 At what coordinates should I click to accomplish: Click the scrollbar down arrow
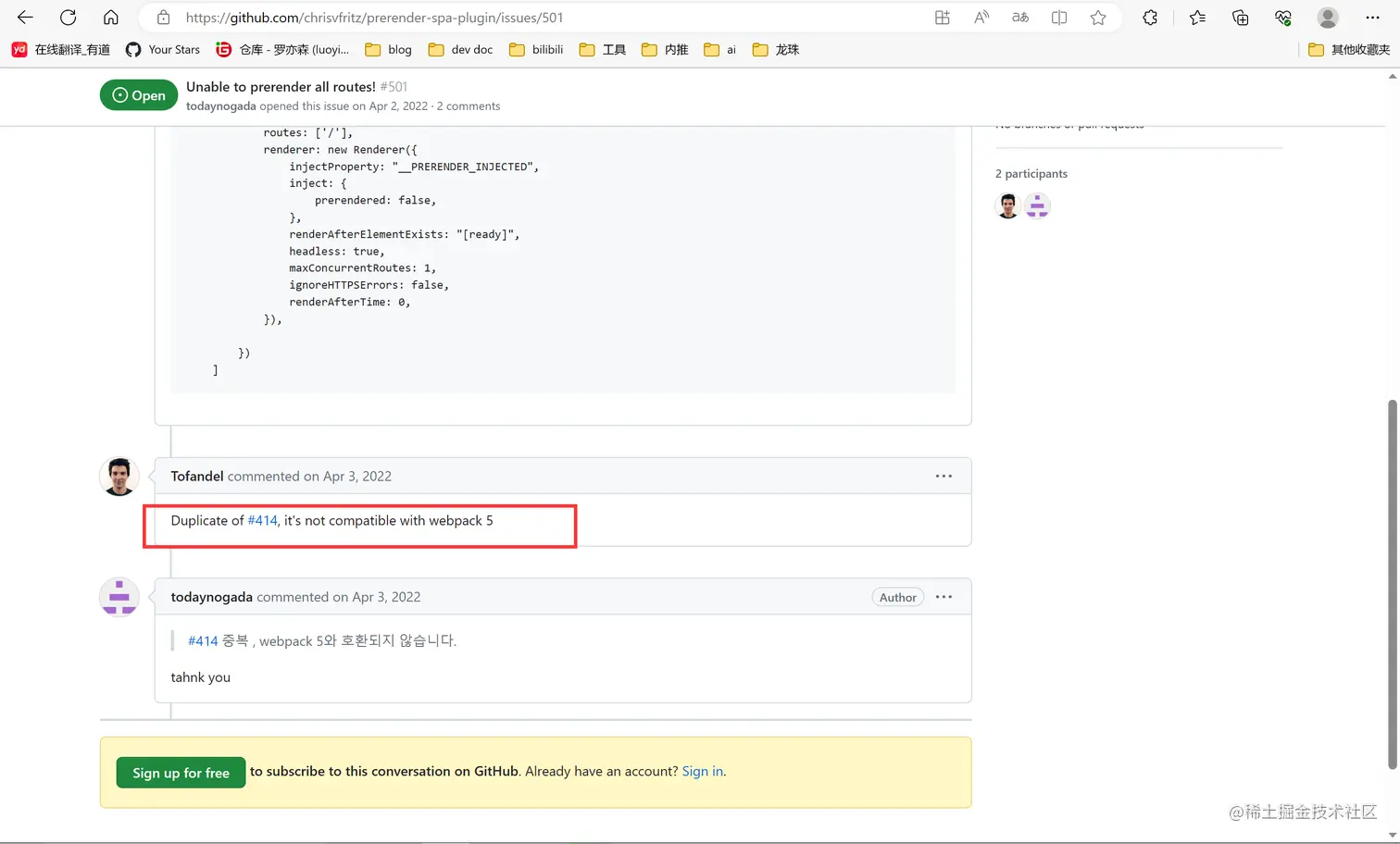[1392, 835]
